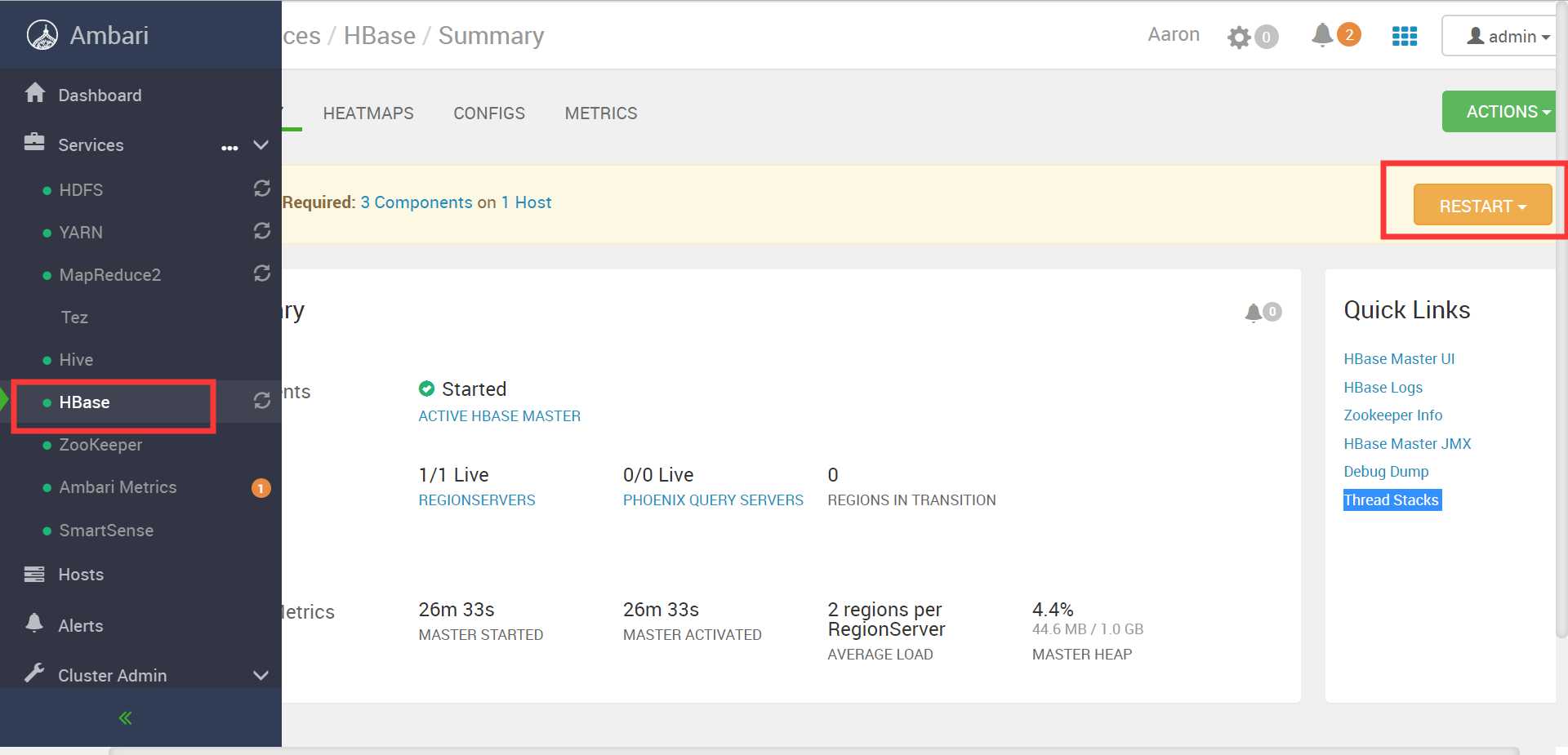Click HBase restart-required refresh icon
The image size is (1568, 755).
pos(261,401)
